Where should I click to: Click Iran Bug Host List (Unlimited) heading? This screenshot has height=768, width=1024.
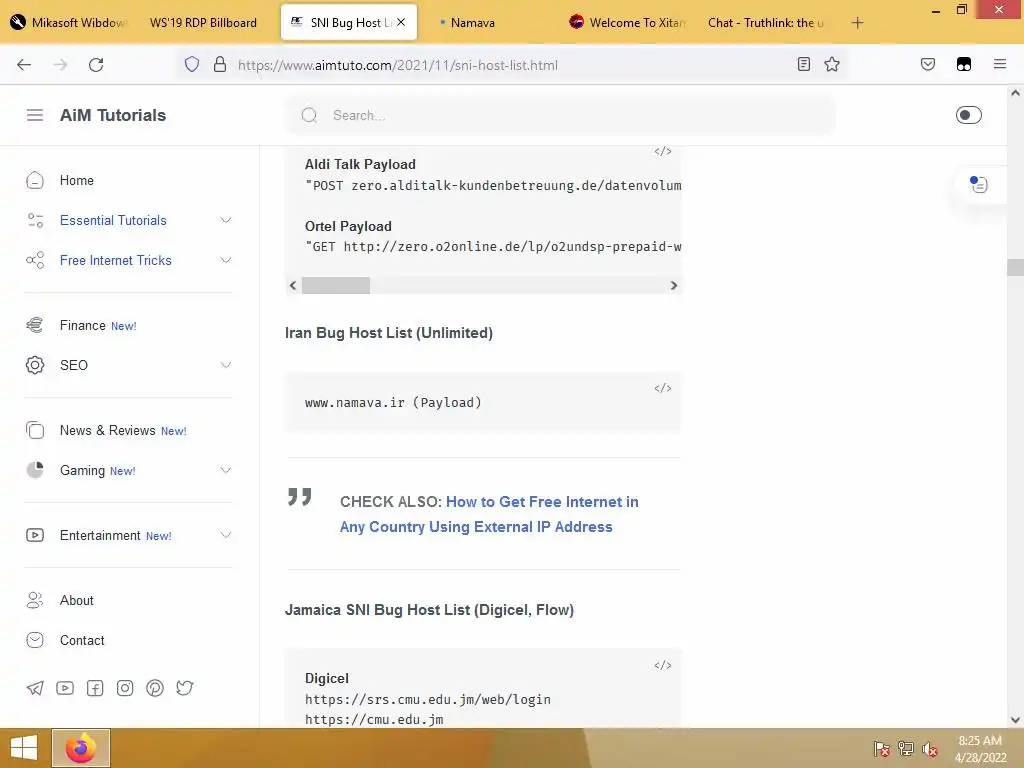click(389, 332)
